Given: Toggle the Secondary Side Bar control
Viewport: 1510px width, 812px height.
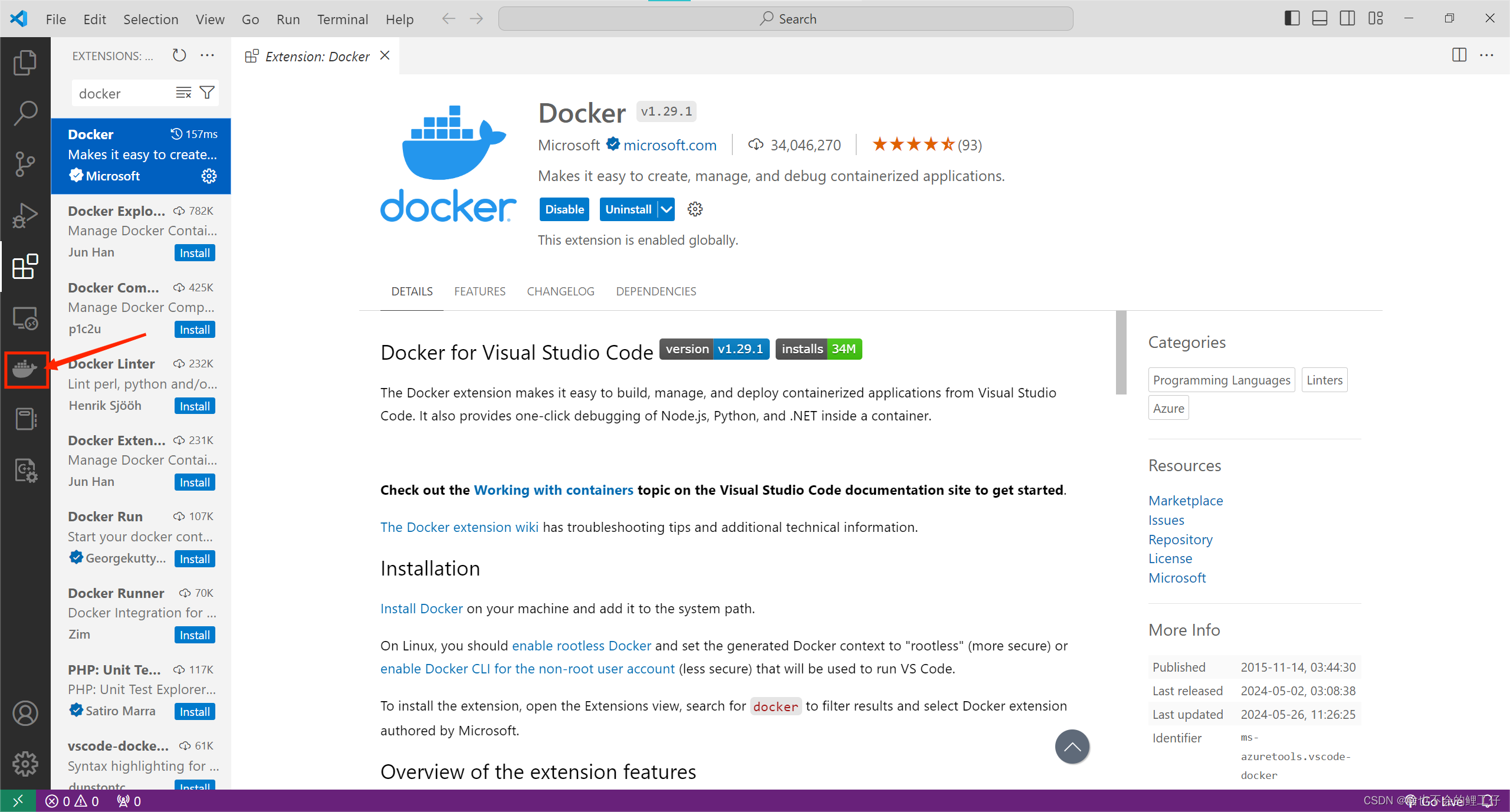Looking at the screenshot, I should 1347,18.
